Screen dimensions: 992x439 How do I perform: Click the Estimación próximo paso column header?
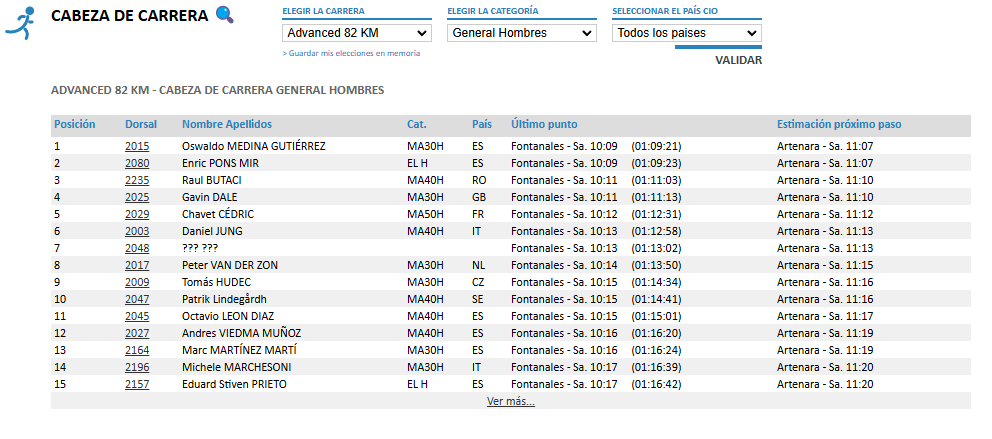[839, 125]
